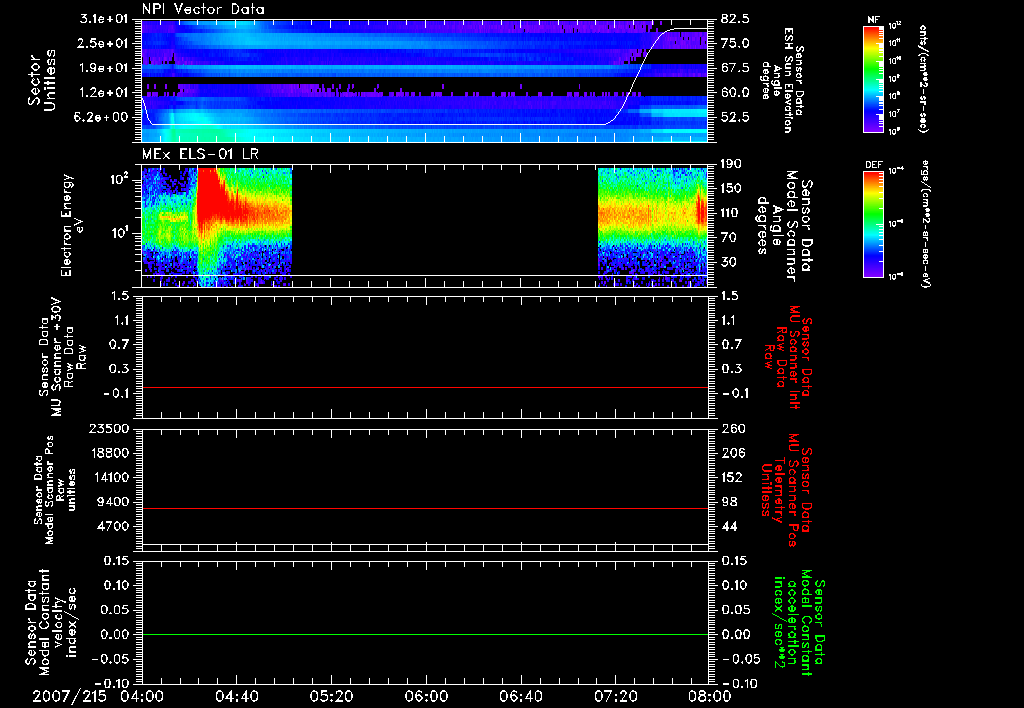
Task: Click the '1.2e+01' sector tick label
Action: (x=105, y=93)
